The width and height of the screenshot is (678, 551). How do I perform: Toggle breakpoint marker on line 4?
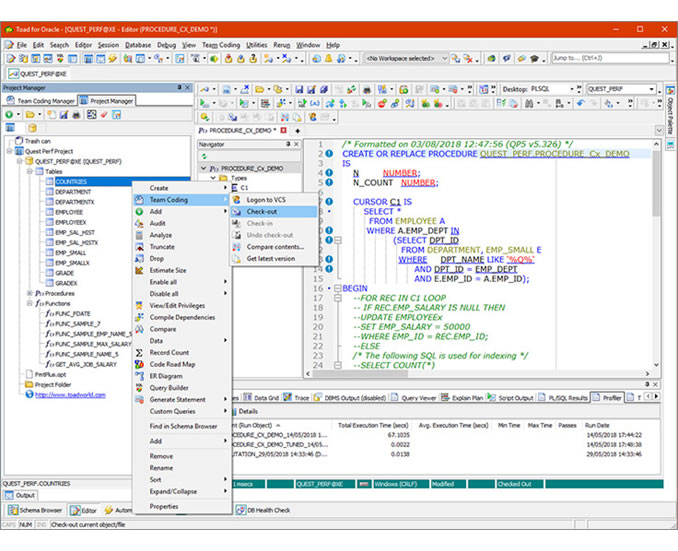[329, 173]
